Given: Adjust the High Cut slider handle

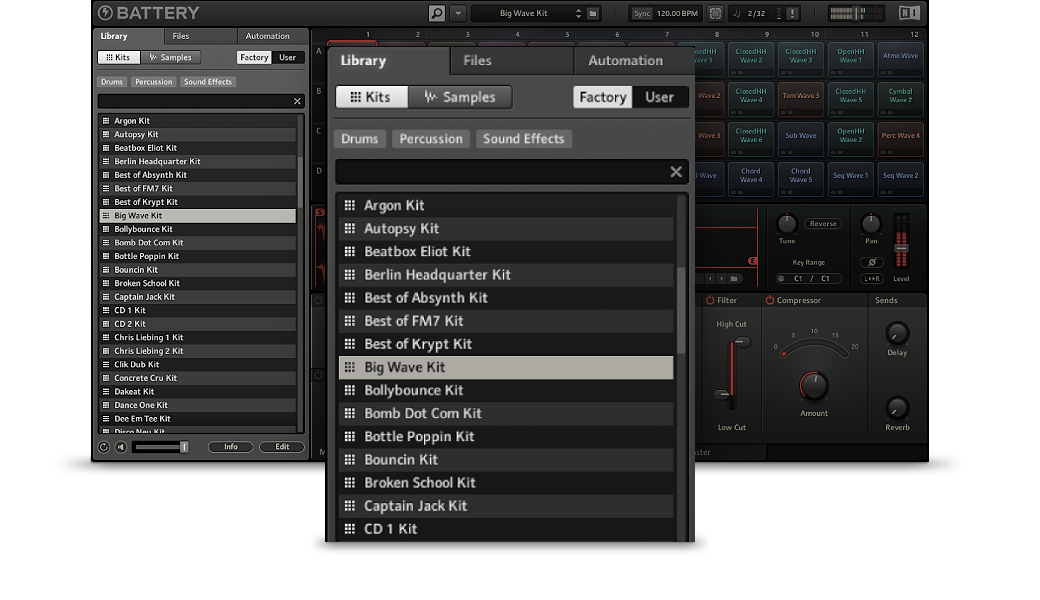Looking at the screenshot, I should [741, 342].
